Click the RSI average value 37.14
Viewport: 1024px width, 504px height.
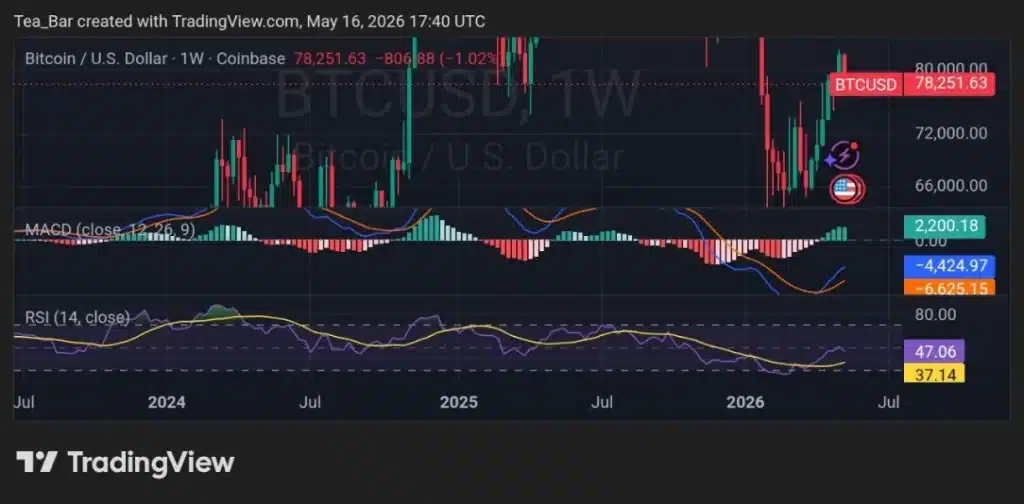934,373
